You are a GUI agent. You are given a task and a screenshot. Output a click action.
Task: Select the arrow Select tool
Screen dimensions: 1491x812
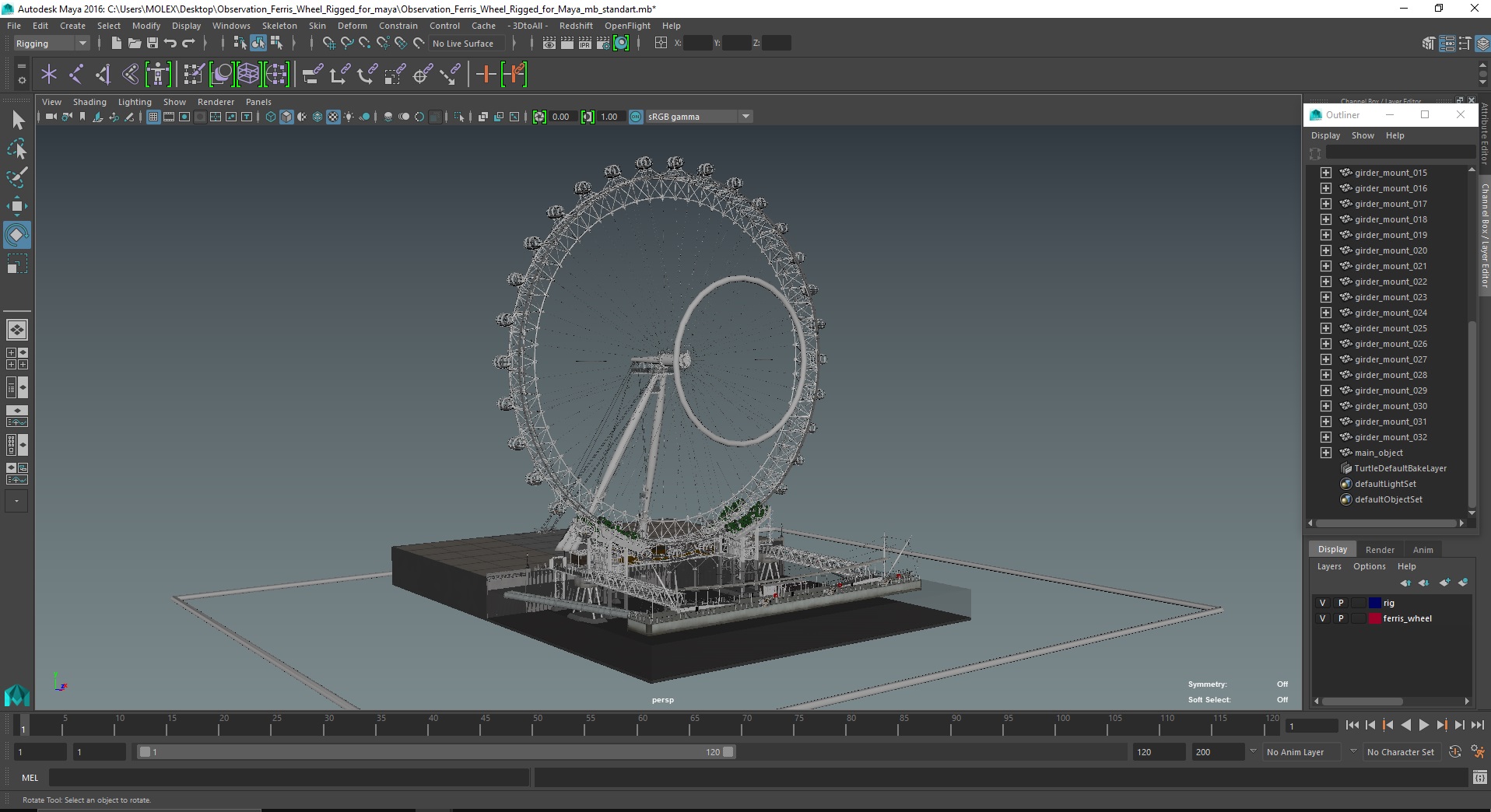tap(17, 120)
